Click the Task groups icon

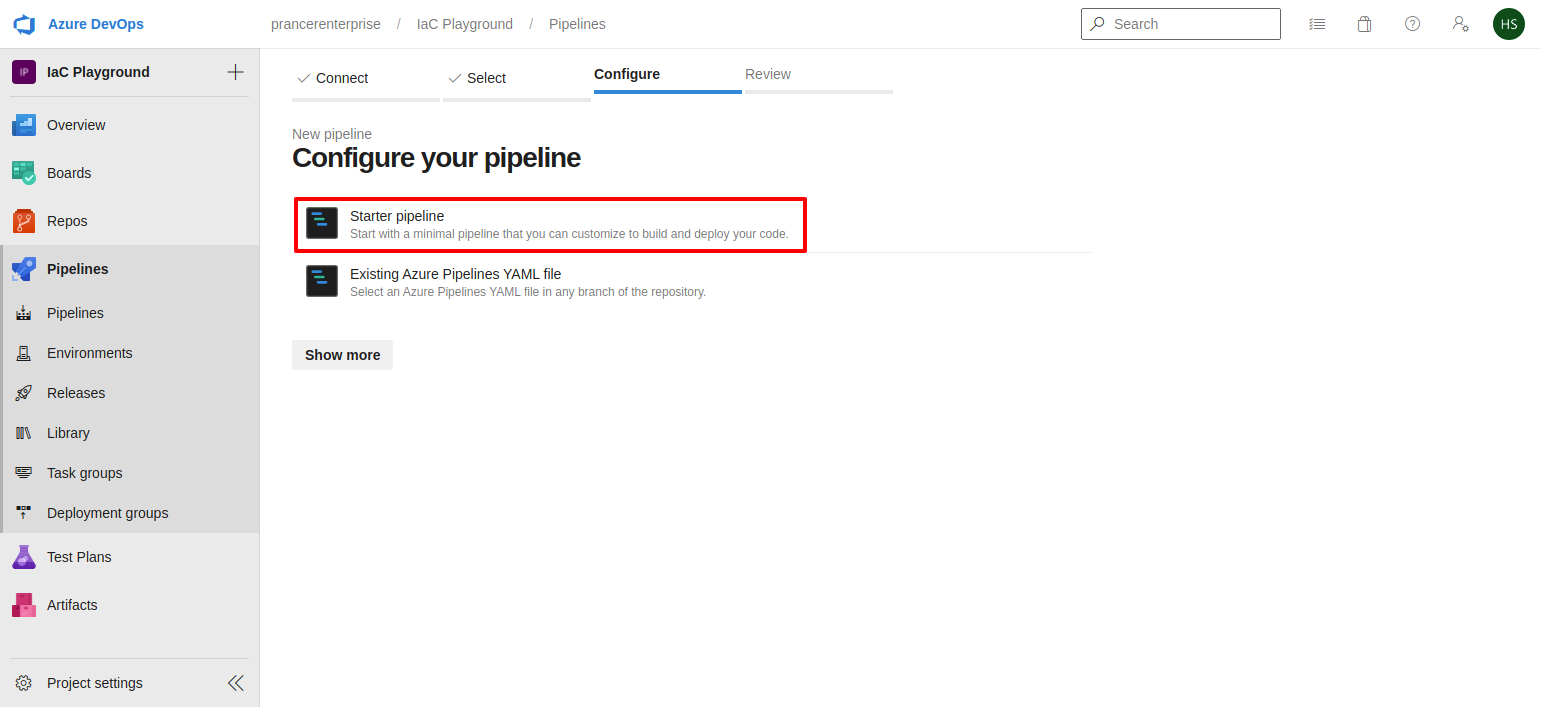click(x=24, y=473)
